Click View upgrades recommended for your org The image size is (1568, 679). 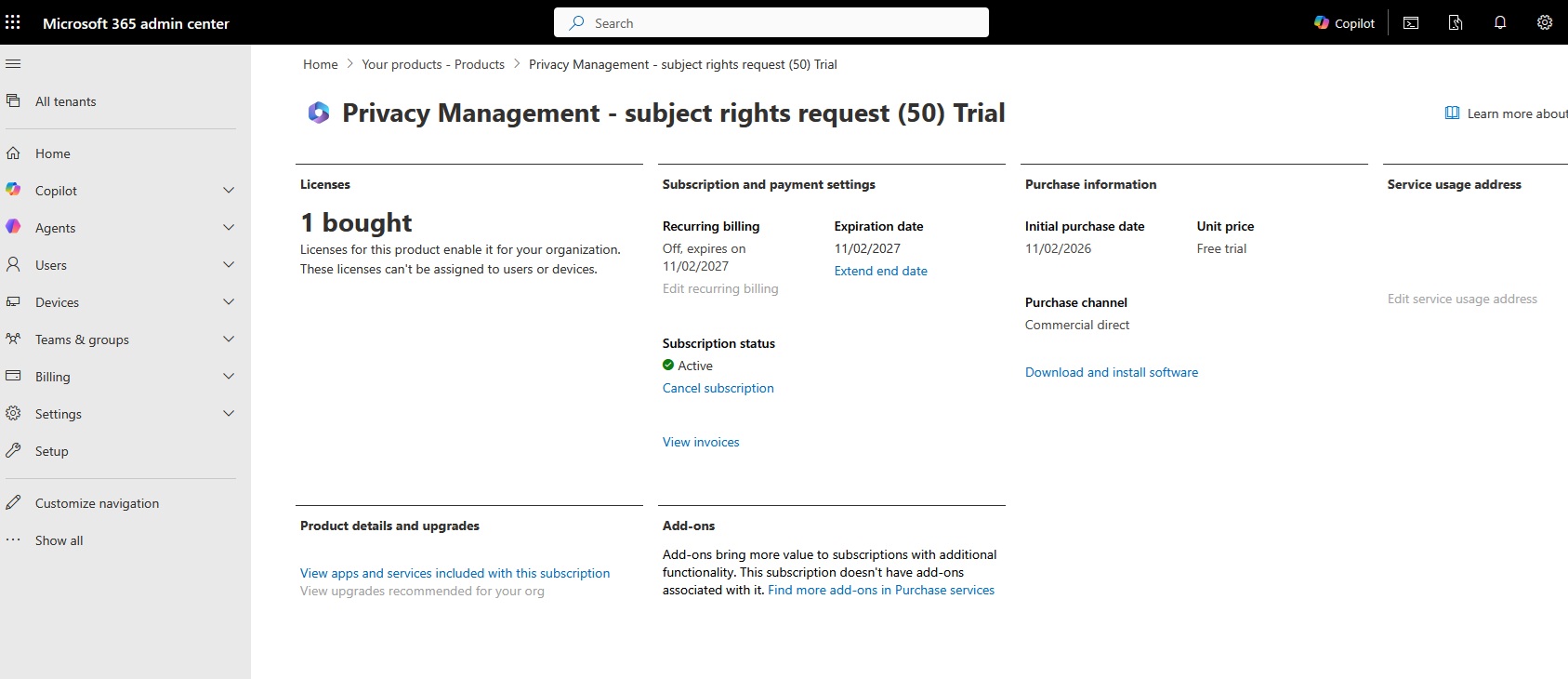[422, 591]
